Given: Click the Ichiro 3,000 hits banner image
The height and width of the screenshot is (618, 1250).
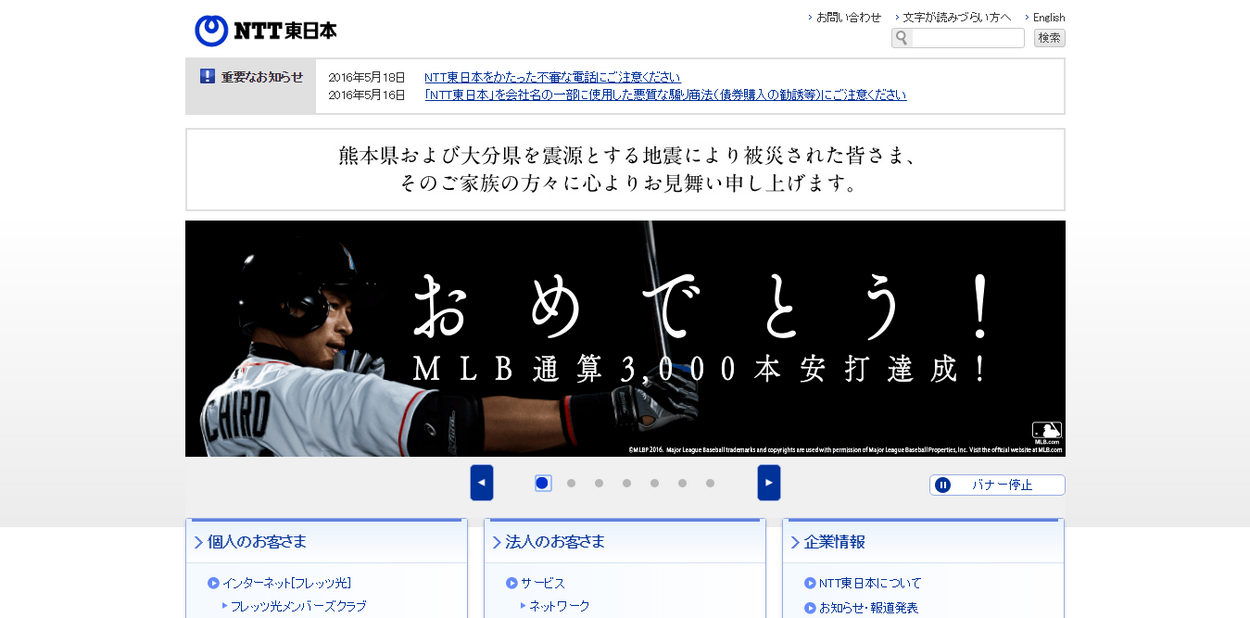Looking at the screenshot, I should point(625,338).
